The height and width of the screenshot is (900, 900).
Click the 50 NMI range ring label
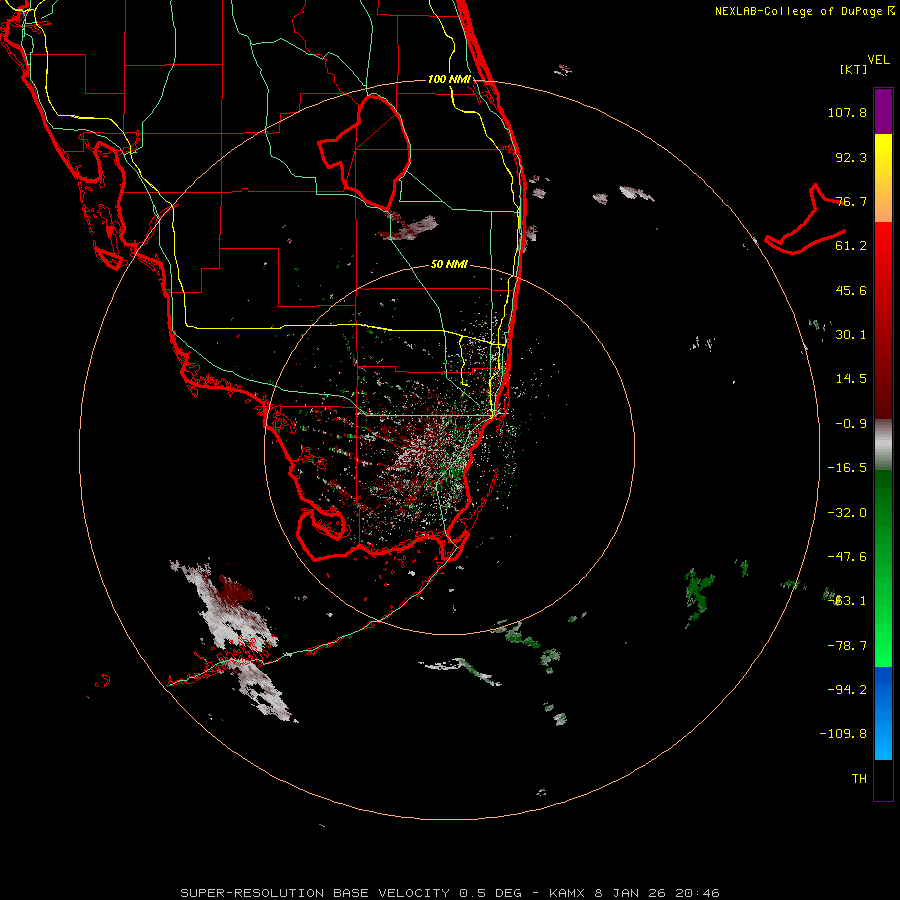(x=449, y=264)
